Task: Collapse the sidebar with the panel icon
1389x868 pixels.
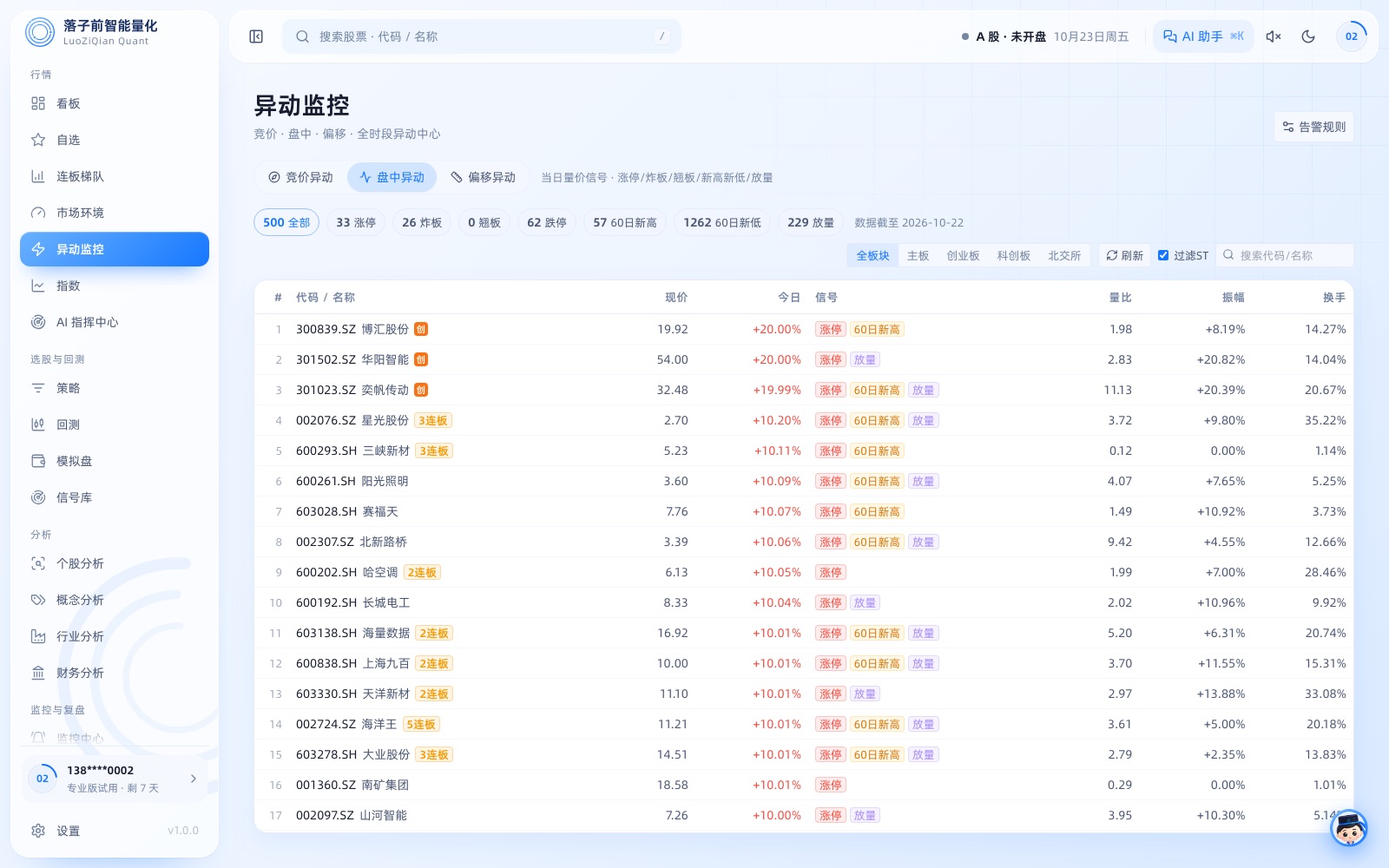Action: [x=256, y=36]
